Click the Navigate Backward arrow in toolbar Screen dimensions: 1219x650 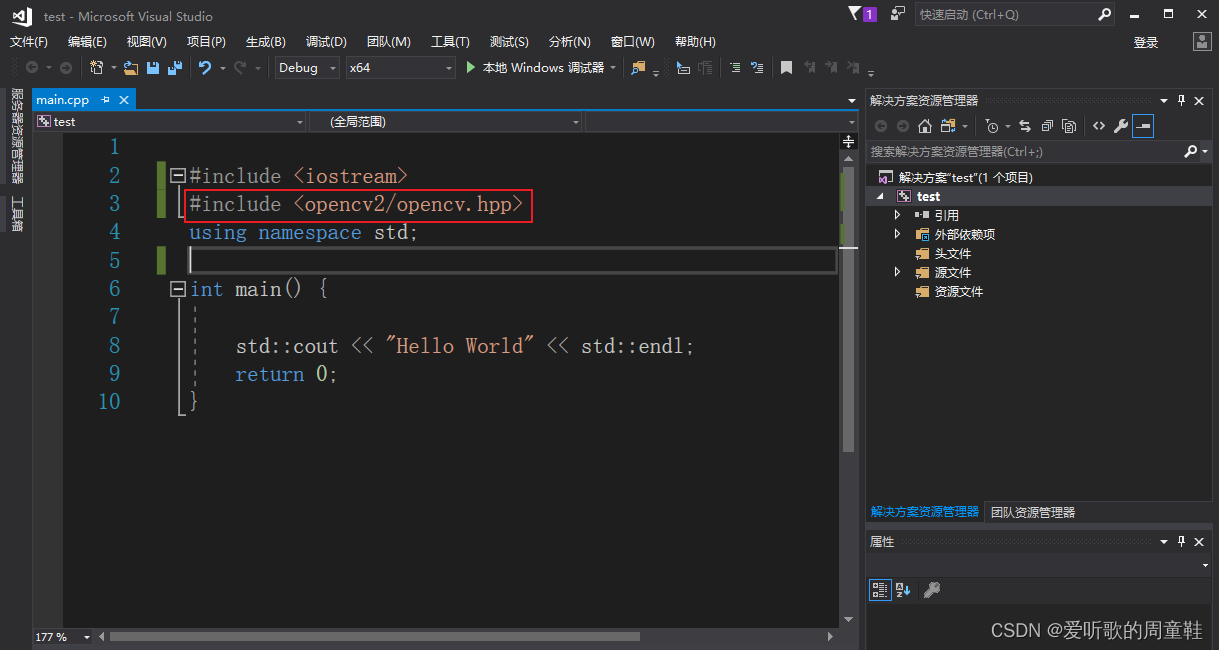pyautogui.click(x=33, y=68)
